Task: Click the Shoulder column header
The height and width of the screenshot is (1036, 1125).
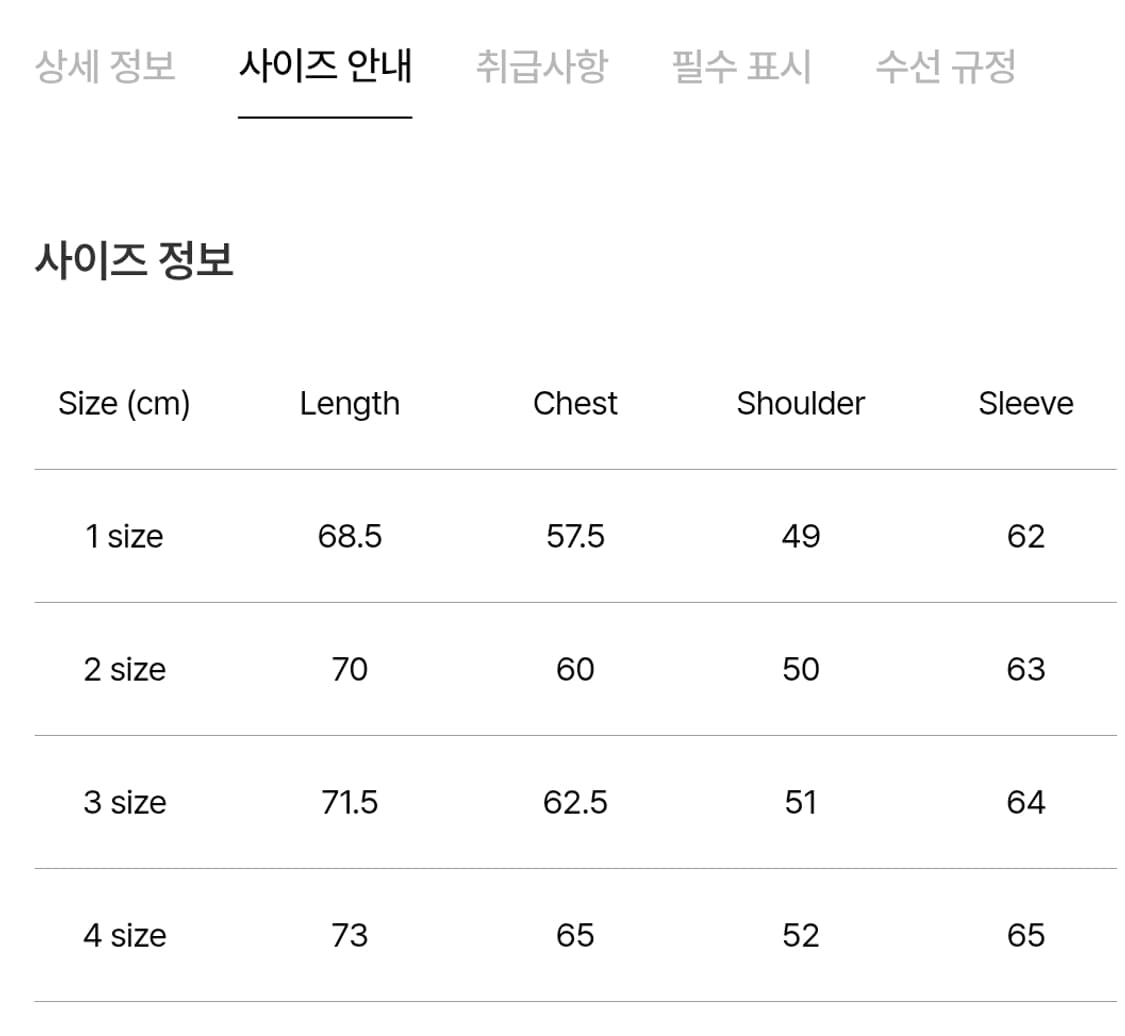Action: 800,403
